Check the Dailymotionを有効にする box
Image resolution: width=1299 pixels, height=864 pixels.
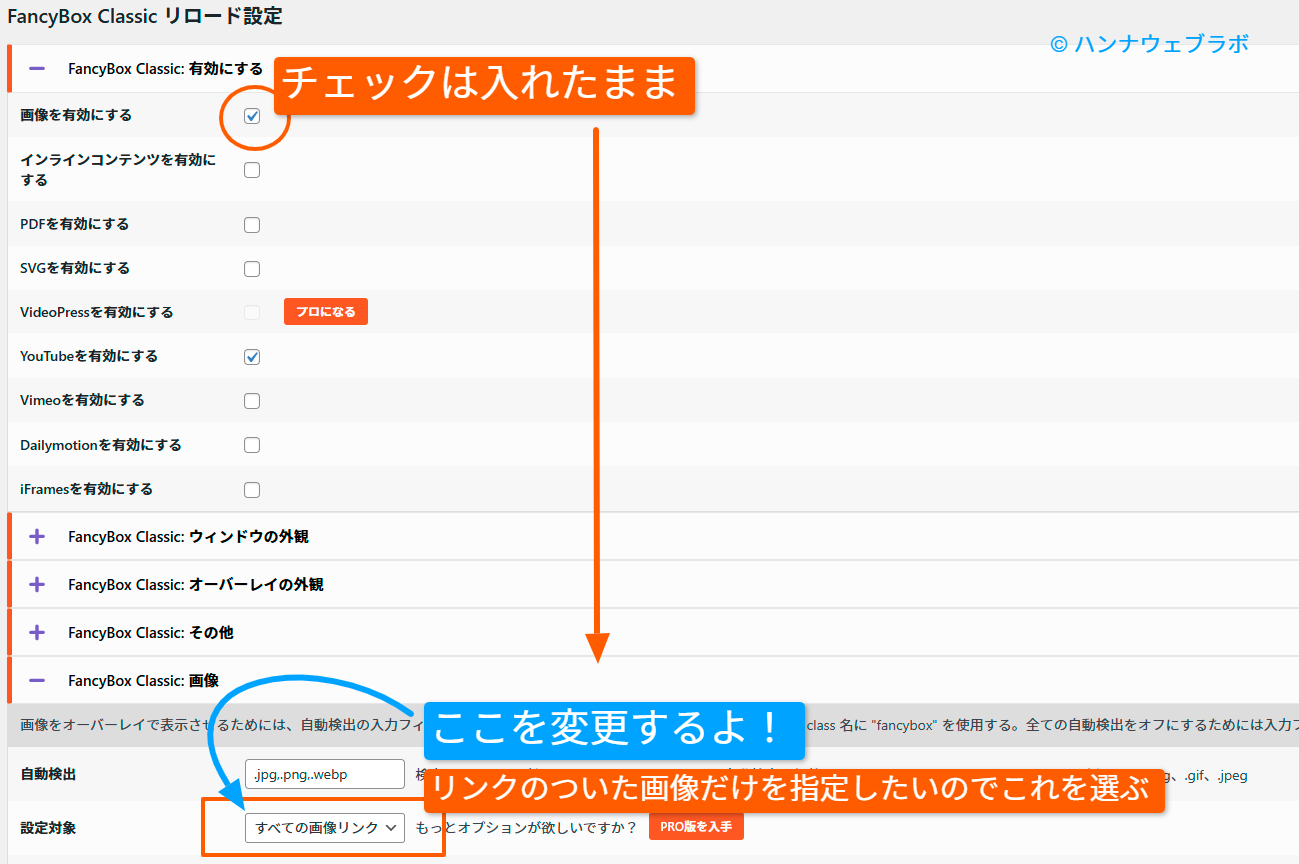[x=251, y=444]
